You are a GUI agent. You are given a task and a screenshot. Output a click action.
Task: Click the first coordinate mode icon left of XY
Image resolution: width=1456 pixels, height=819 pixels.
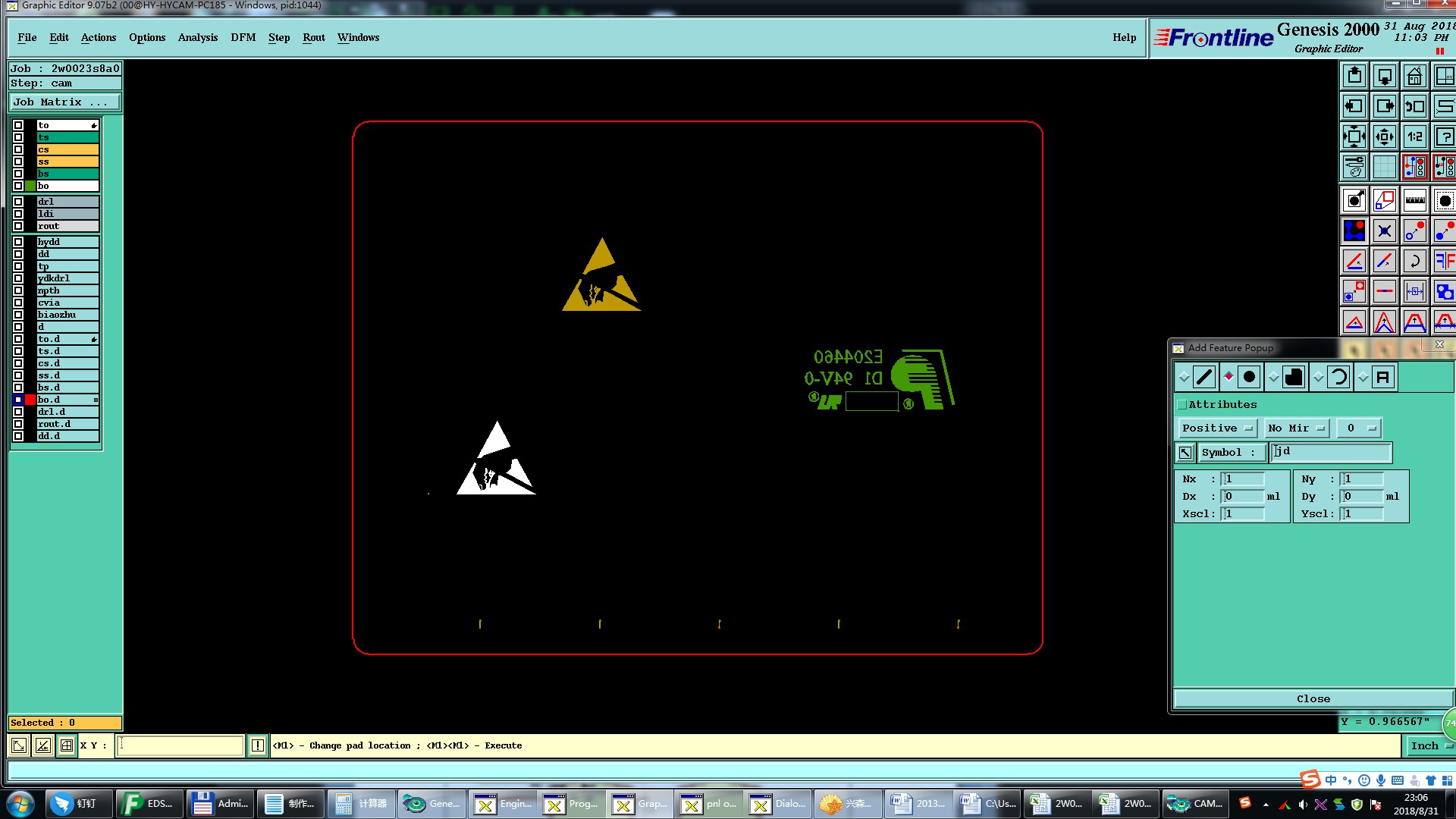(19, 745)
